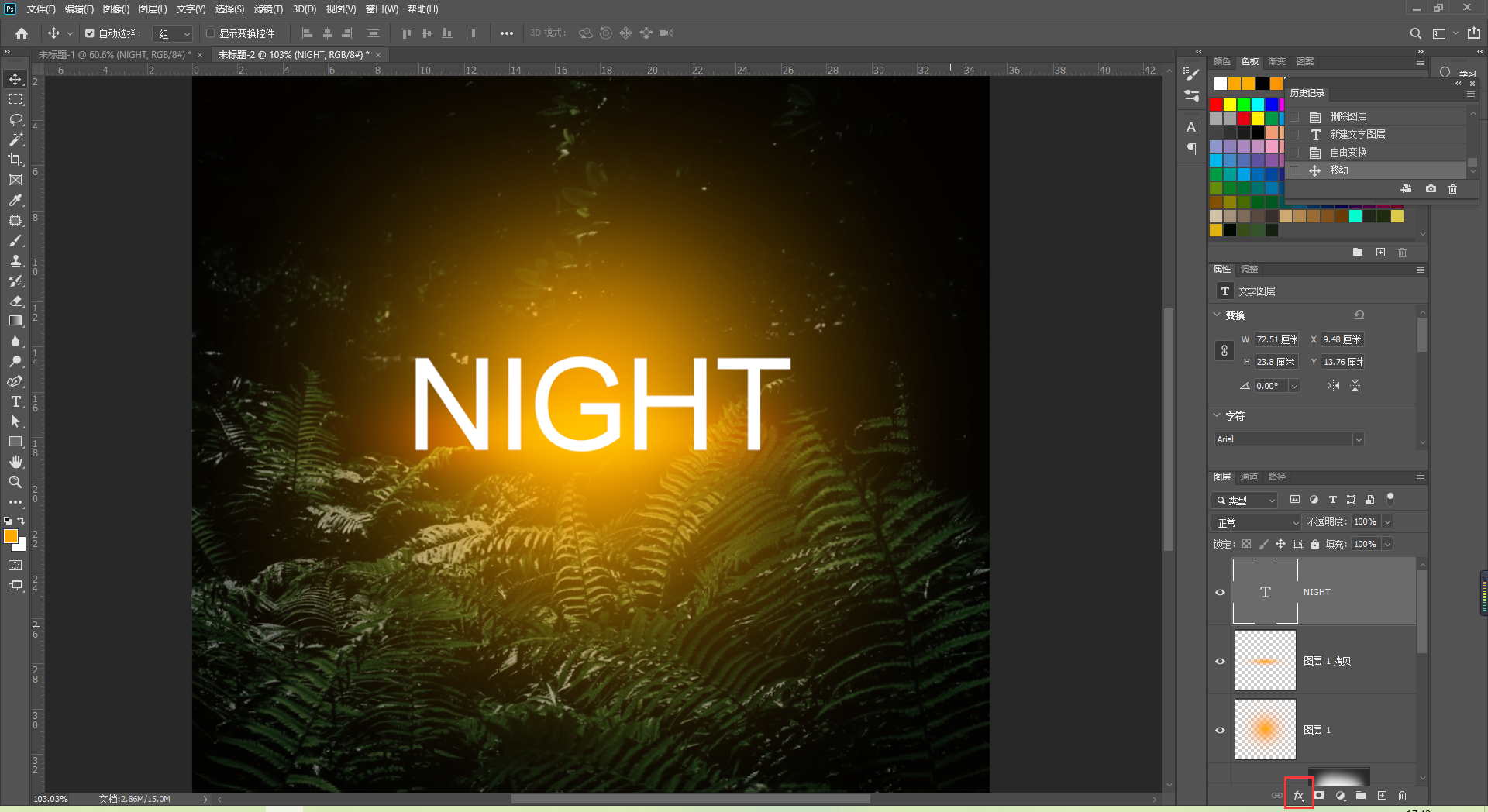Collapse the 变换 section
Viewport: 1488px width, 812px height.
tap(1217, 315)
